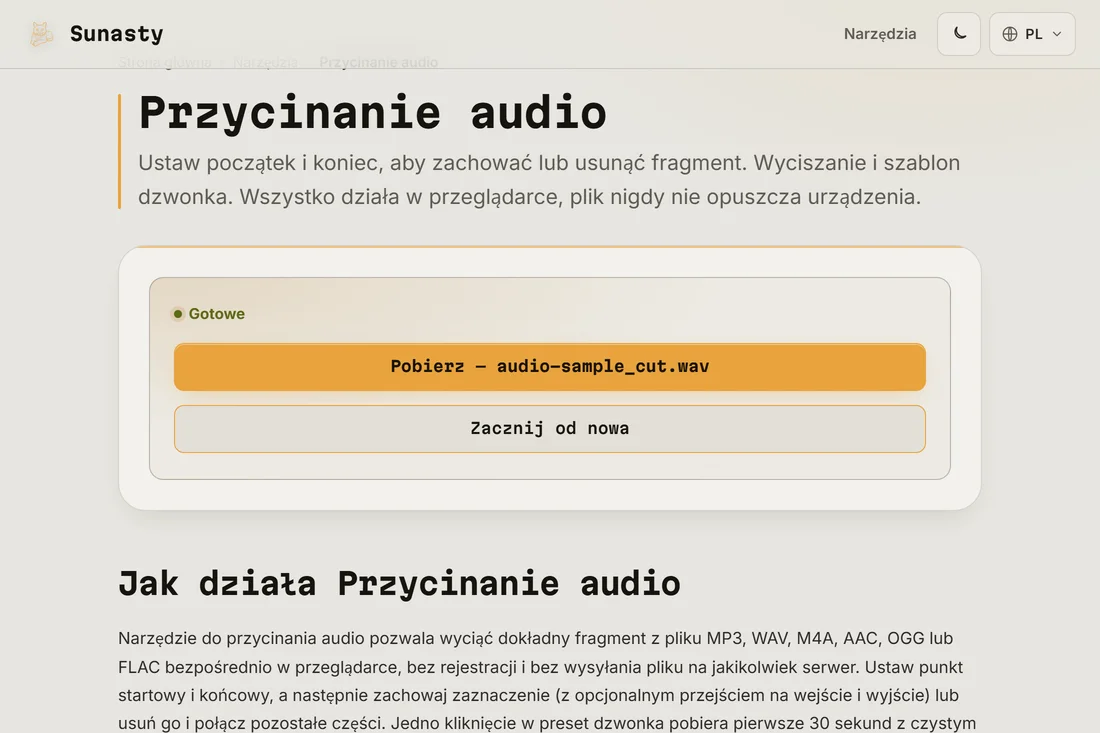Download audio-sample_cut.wav file
Viewport: 1100px width, 733px height.
550,367
